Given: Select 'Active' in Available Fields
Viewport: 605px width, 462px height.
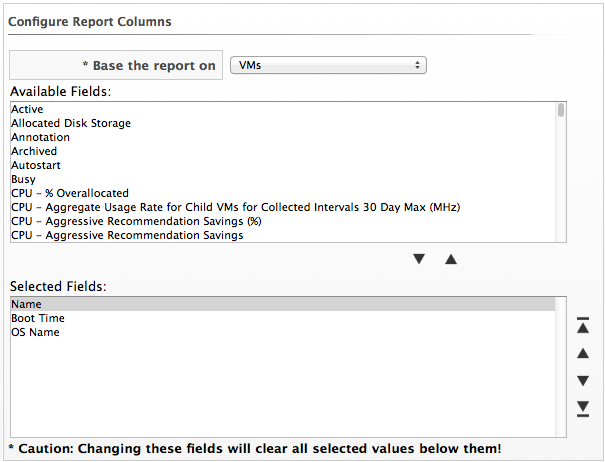Looking at the screenshot, I should click(27, 109).
